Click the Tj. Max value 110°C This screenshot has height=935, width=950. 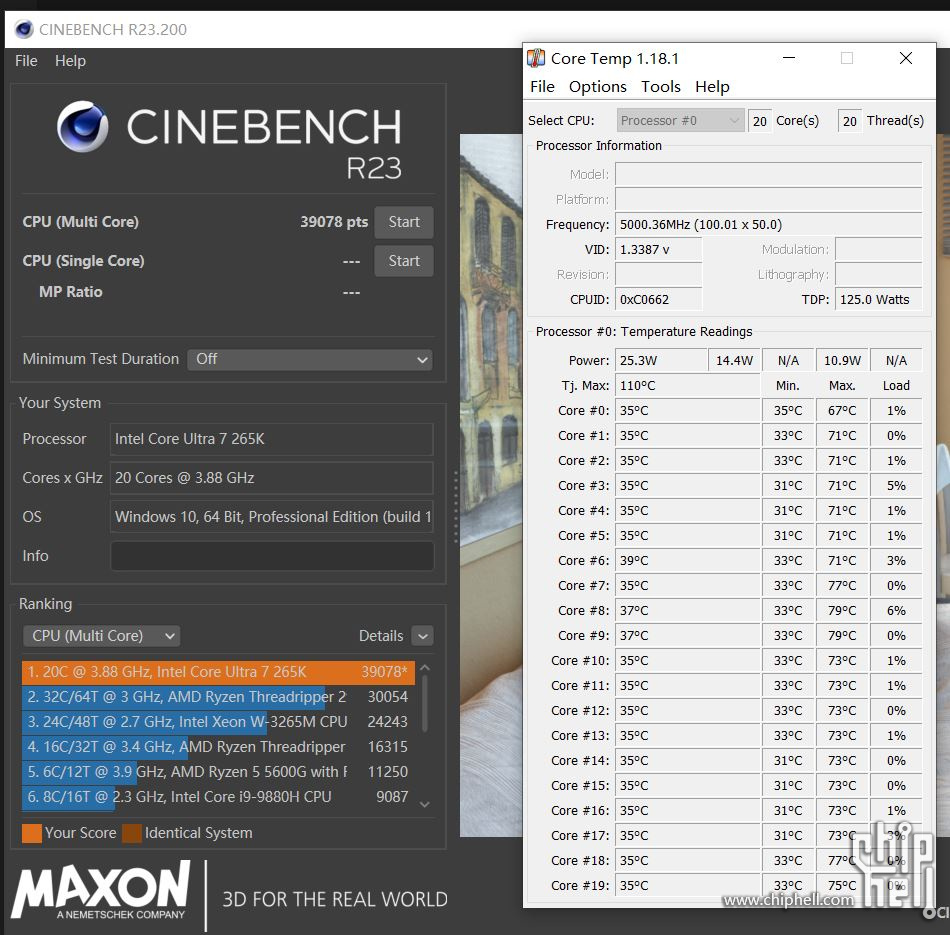pos(687,385)
